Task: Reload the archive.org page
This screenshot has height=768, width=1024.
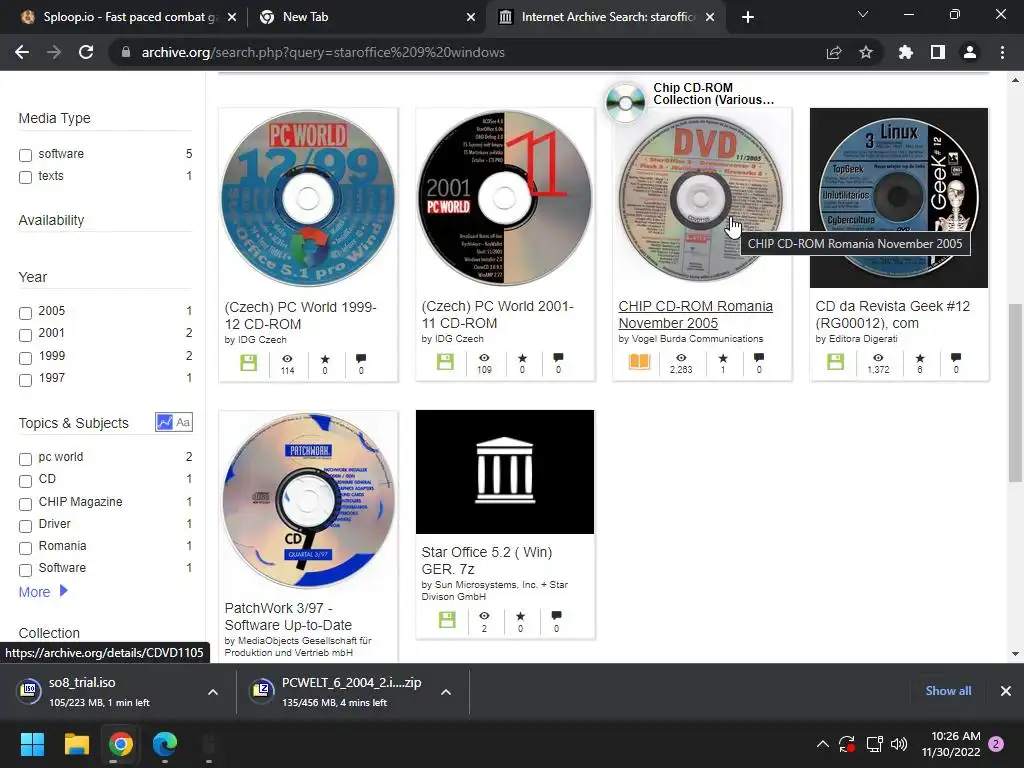Action: point(86,52)
